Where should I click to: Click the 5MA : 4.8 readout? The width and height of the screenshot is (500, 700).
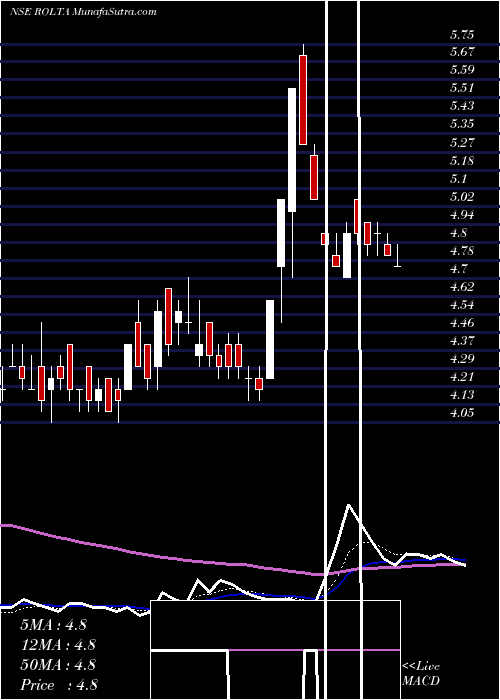pos(53,625)
